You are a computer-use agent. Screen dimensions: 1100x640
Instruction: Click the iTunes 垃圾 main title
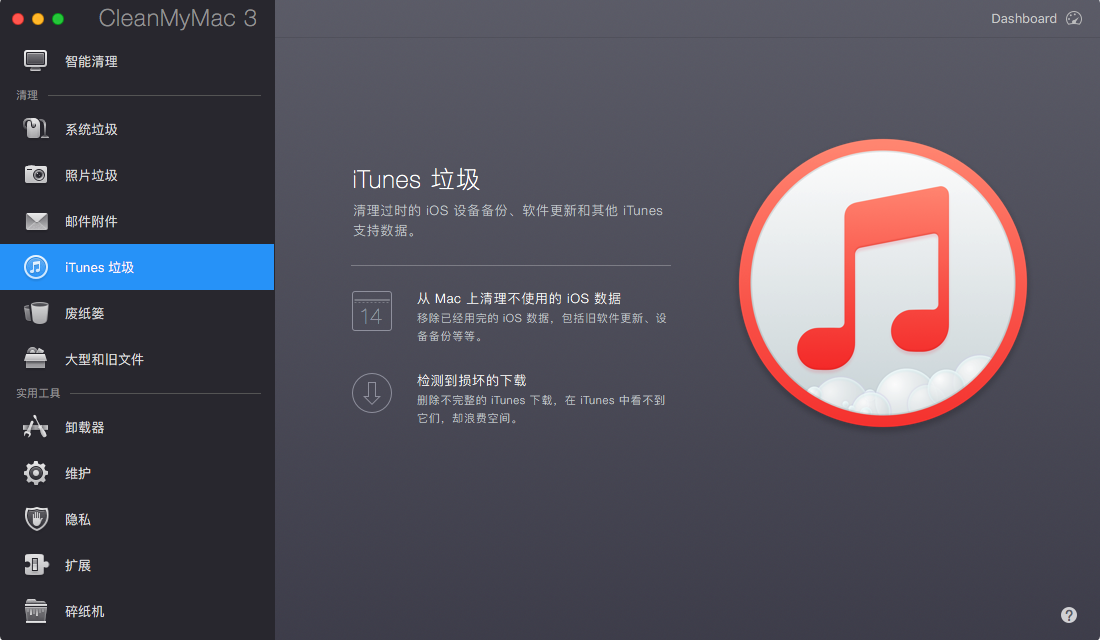416,179
